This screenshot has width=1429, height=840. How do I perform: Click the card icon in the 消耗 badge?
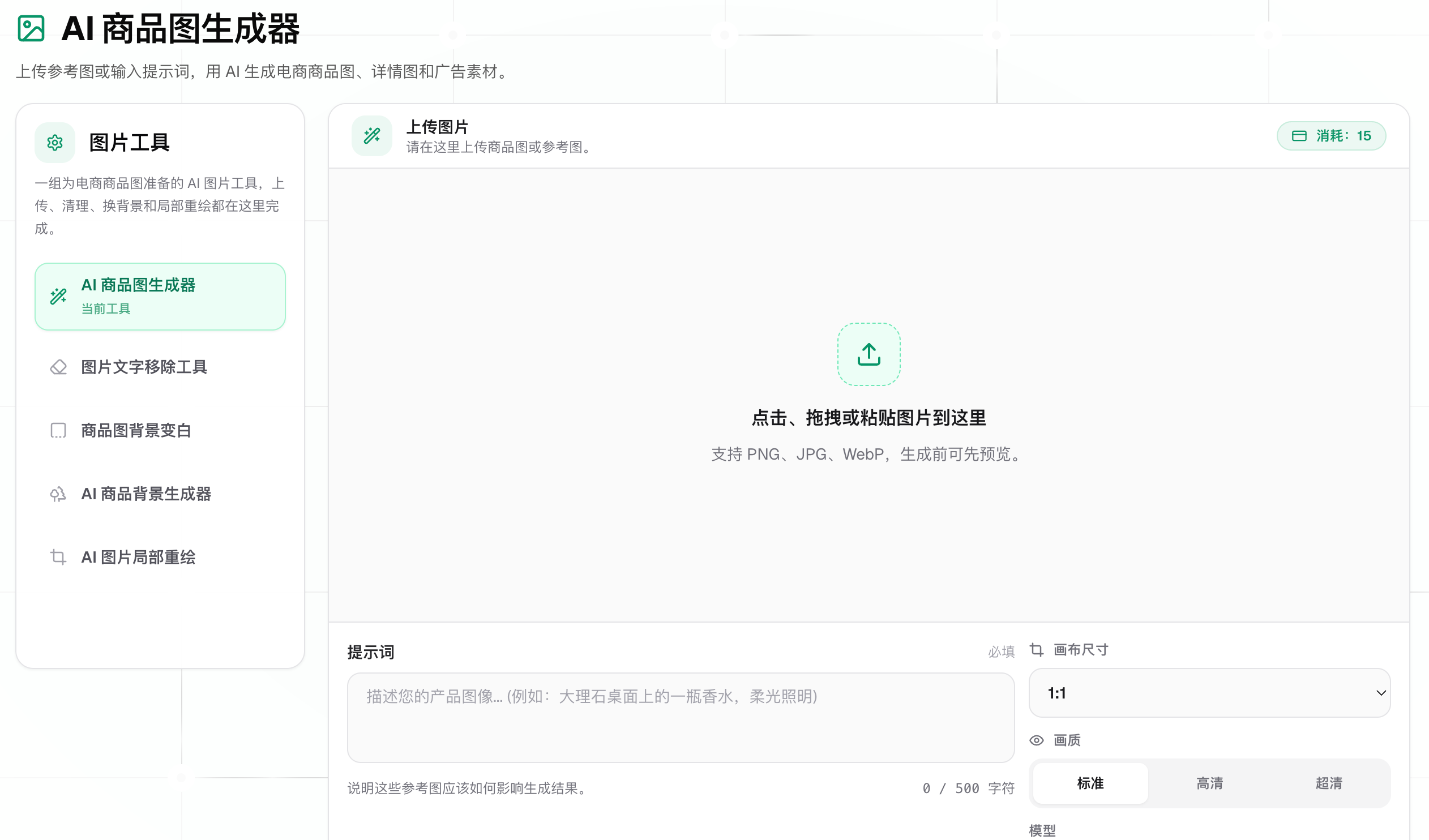click(x=1299, y=136)
